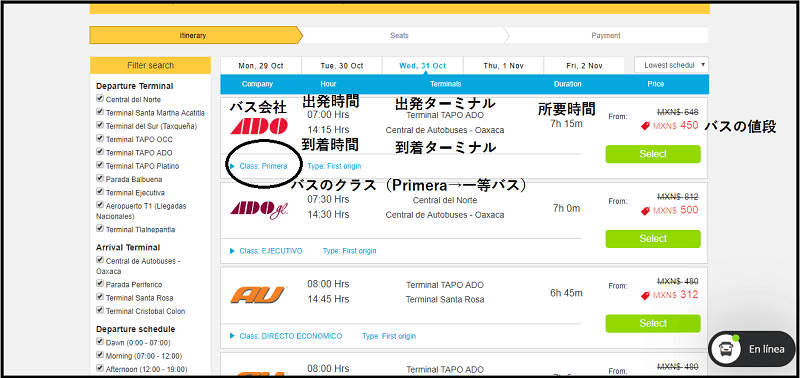Select the Wed, 31 Oct date tab
This screenshot has height=378, width=800.
[422, 66]
